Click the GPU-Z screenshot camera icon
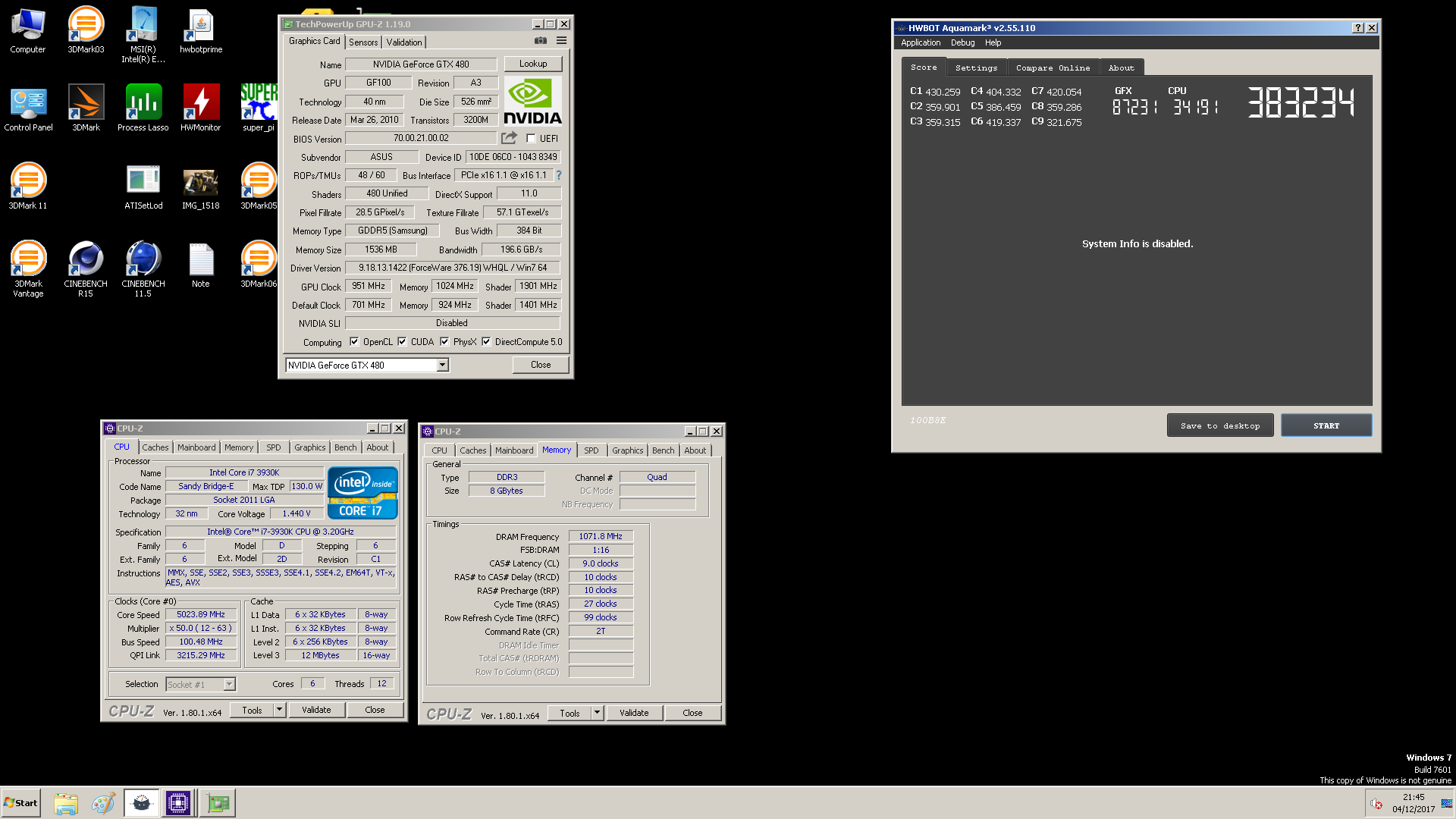 tap(541, 41)
